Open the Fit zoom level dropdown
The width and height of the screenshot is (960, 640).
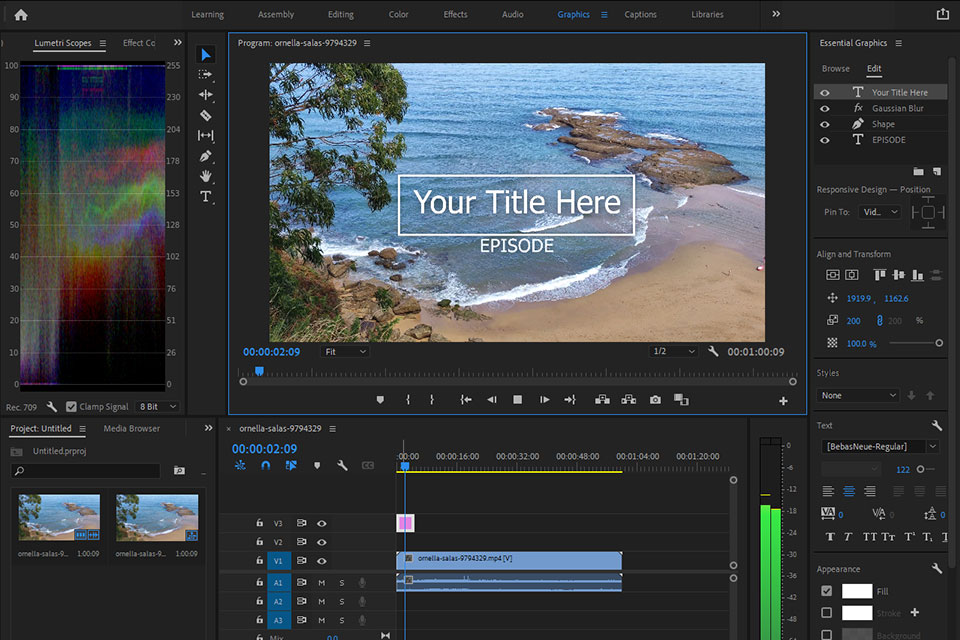[x=345, y=352]
